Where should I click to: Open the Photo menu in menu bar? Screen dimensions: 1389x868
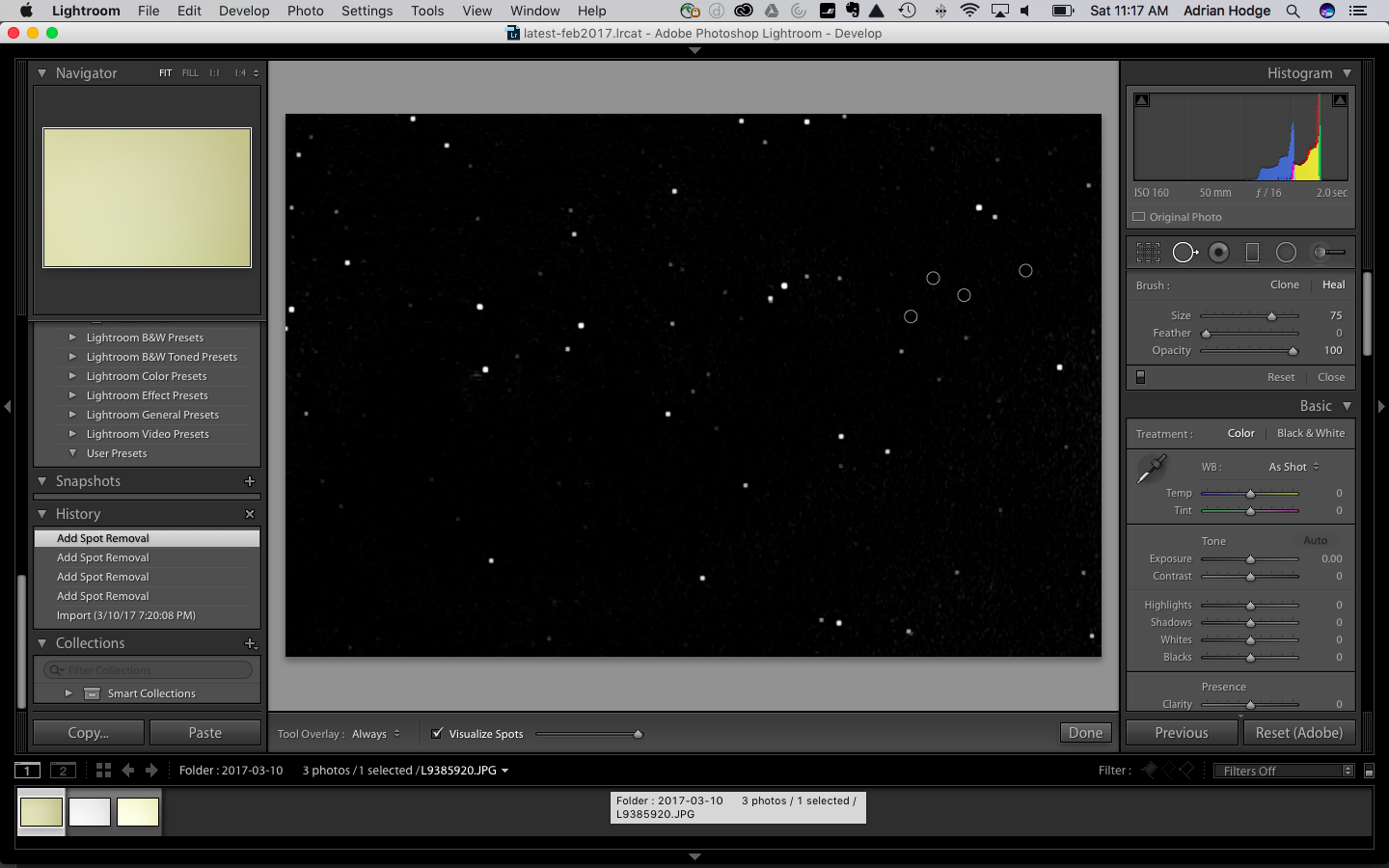305,11
